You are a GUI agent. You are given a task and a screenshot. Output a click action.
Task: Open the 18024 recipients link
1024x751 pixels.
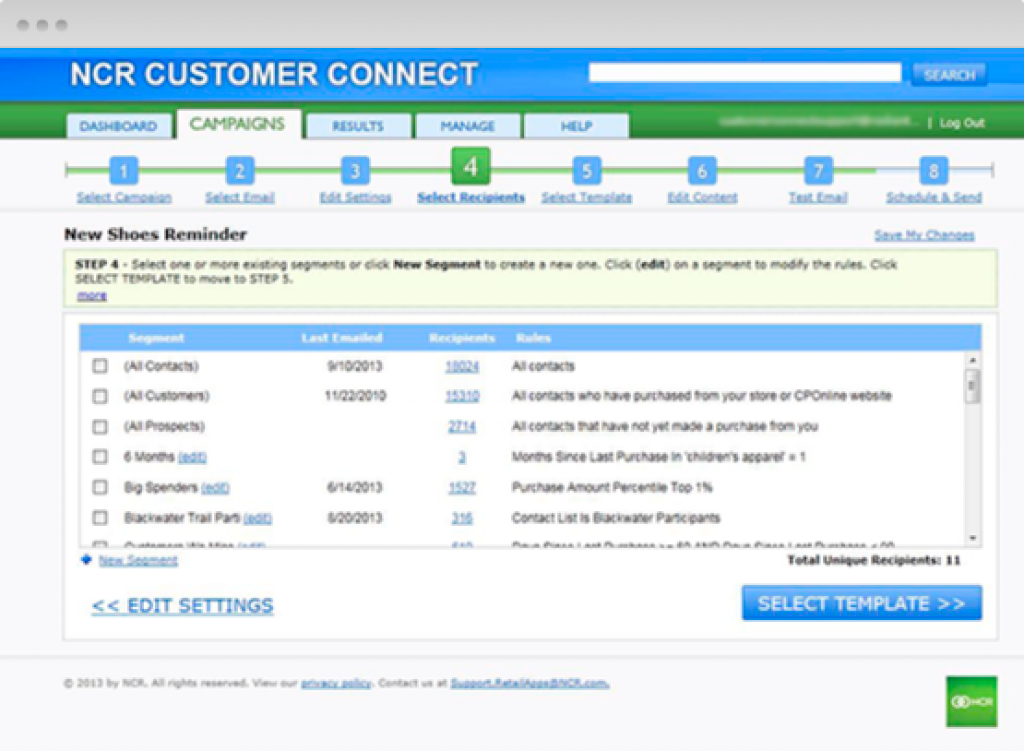pos(463,366)
